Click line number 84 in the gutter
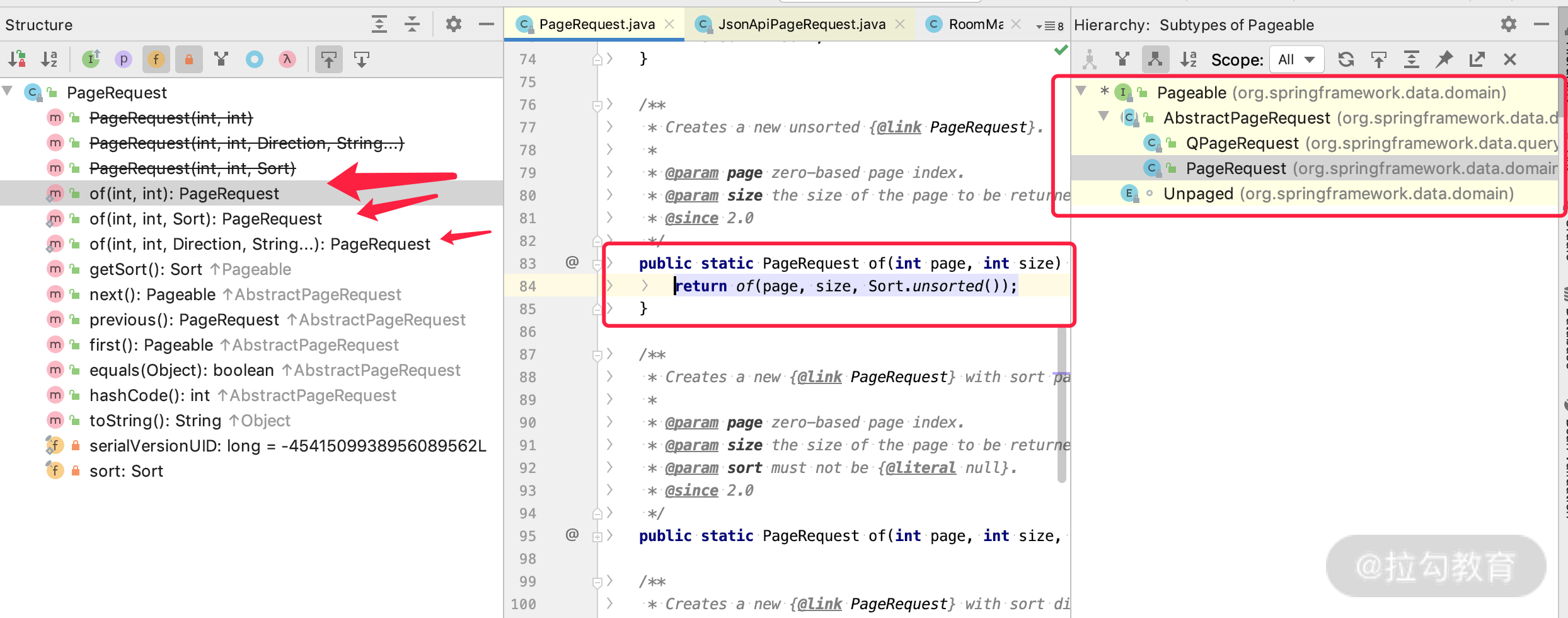Viewport: 1568px width, 618px height. coord(527,286)
